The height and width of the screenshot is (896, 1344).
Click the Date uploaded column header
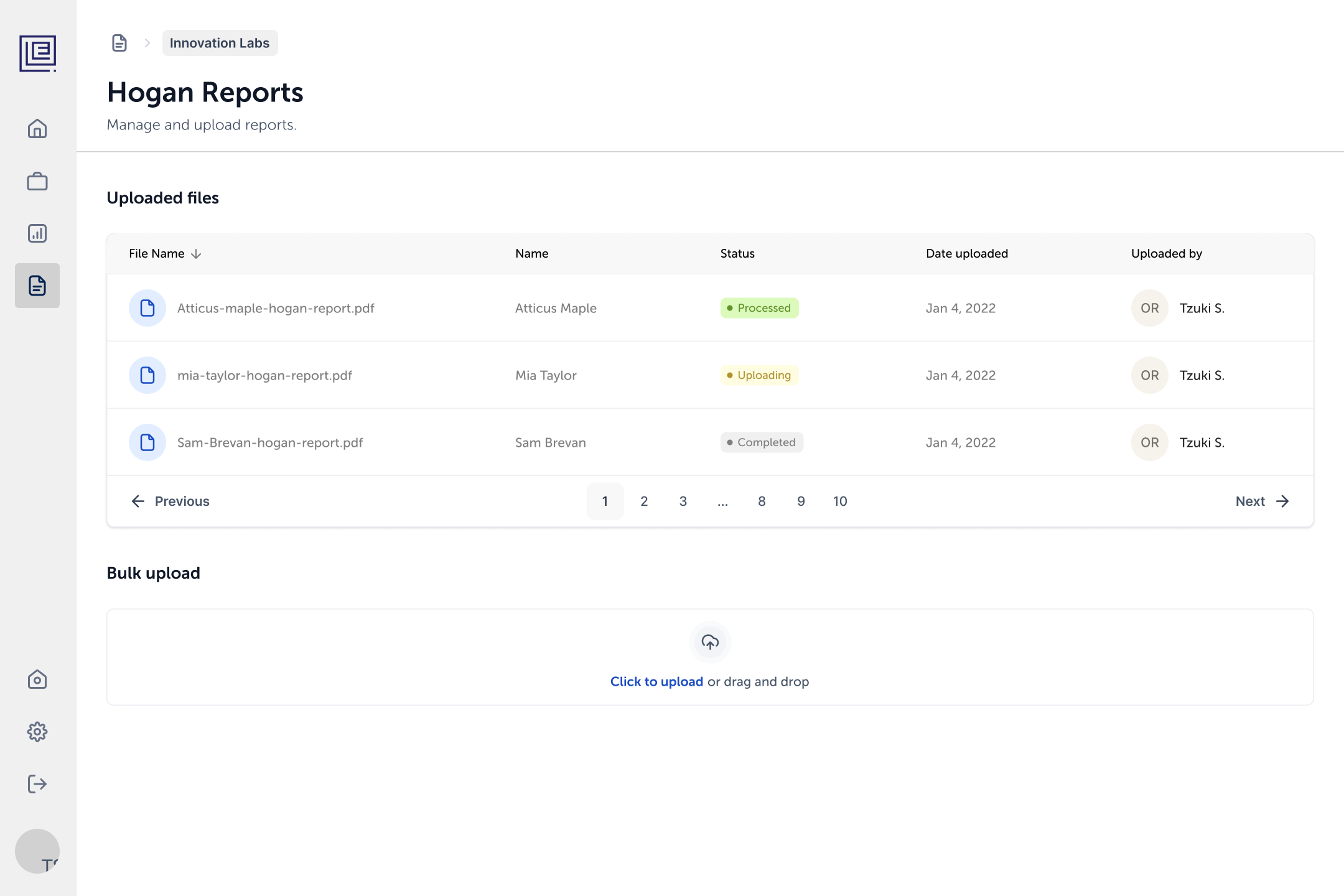click(967, 254)
